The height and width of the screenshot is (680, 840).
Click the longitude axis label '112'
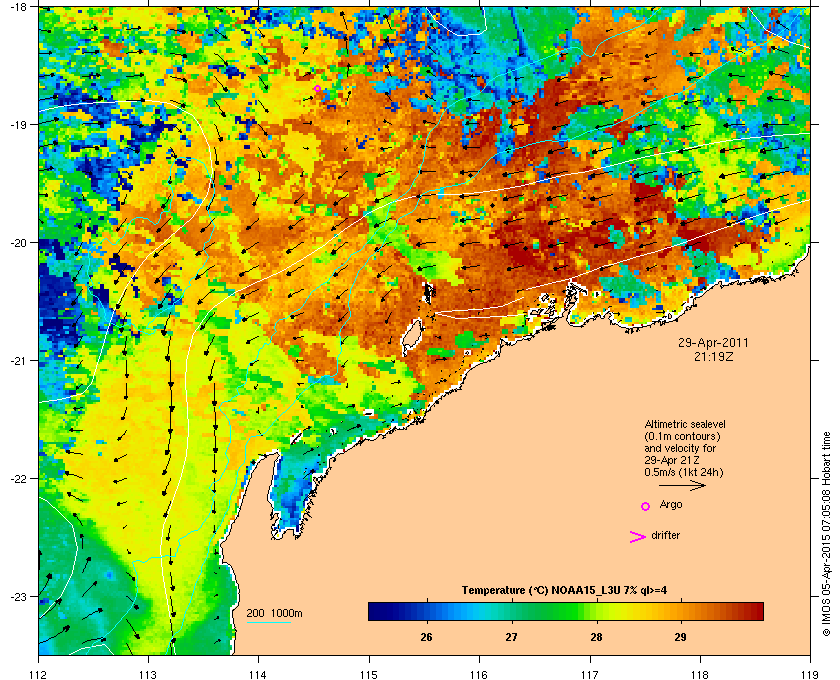click(39, 674)
